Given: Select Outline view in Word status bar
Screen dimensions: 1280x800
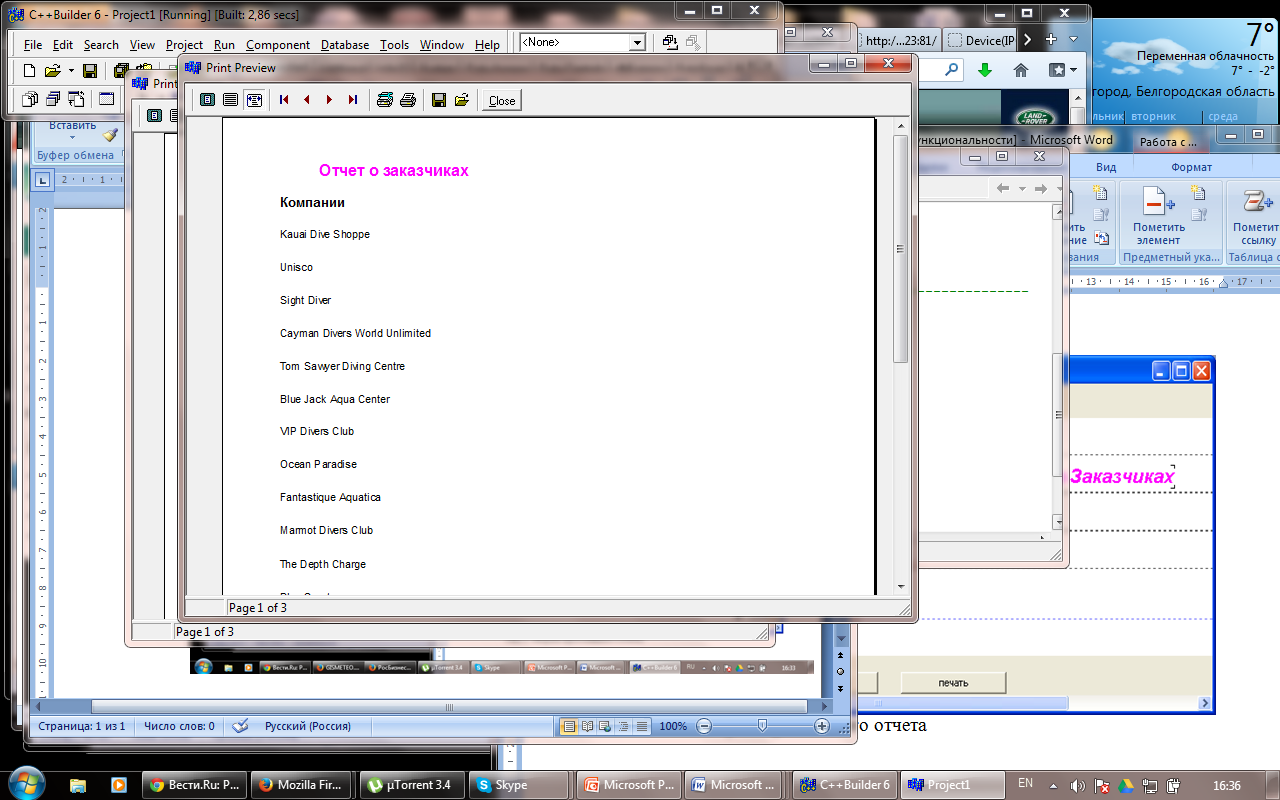Looking at the screenshot, I should pyautogui.click(x=623, y=726).
